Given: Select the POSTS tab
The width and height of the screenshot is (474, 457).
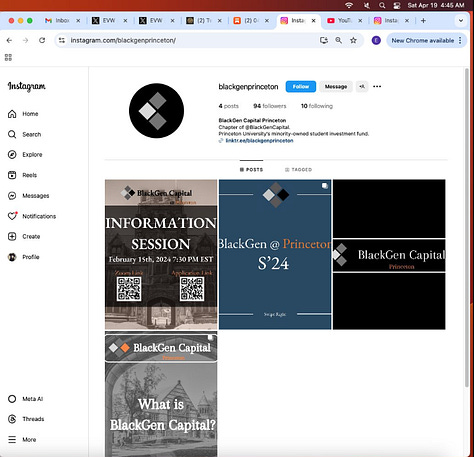Looking at the screenshot, I should coord(251,170).
